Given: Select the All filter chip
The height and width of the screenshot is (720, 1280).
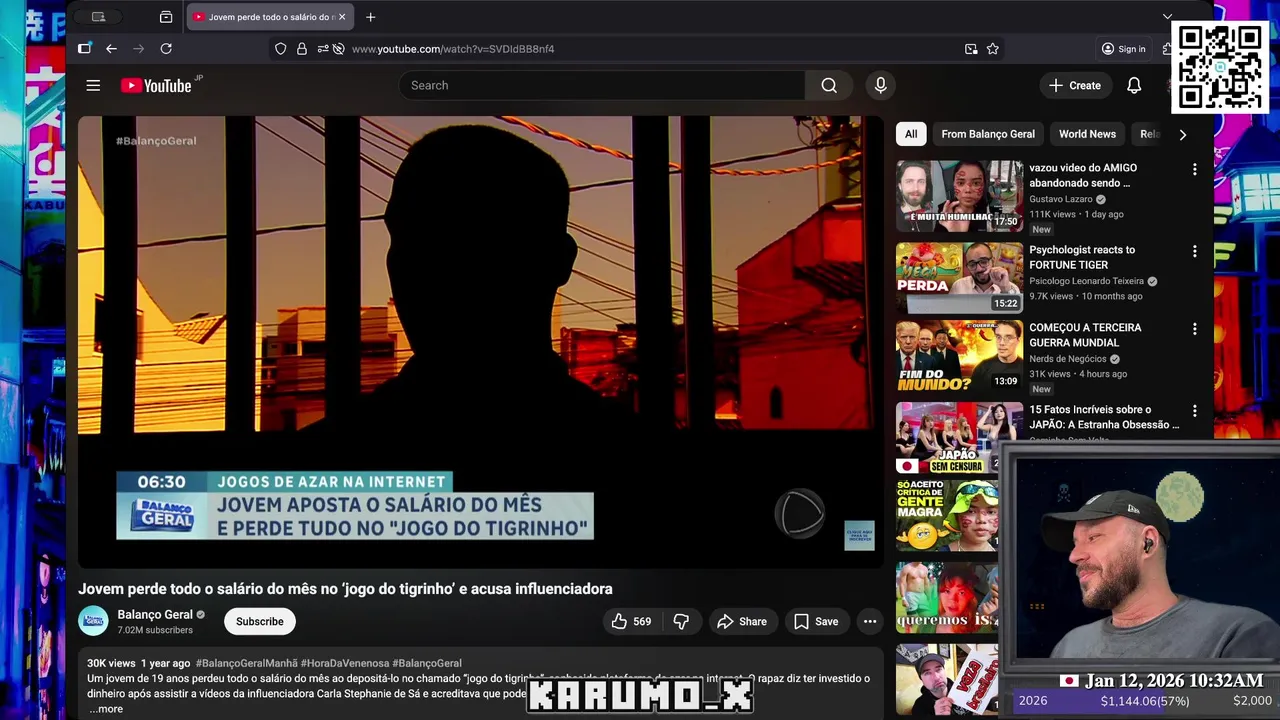Looking at the screenshot, I should (911, 134).
